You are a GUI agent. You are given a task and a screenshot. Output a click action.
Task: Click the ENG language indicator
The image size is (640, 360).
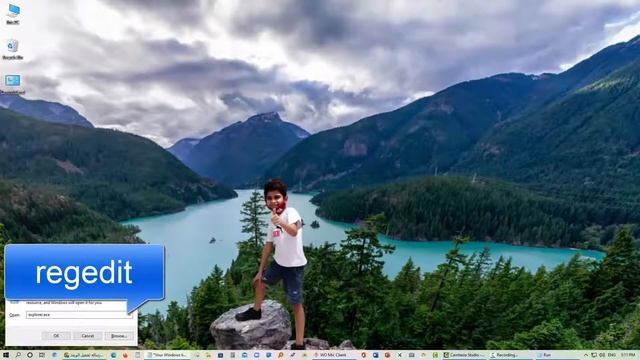coord(612,355)
